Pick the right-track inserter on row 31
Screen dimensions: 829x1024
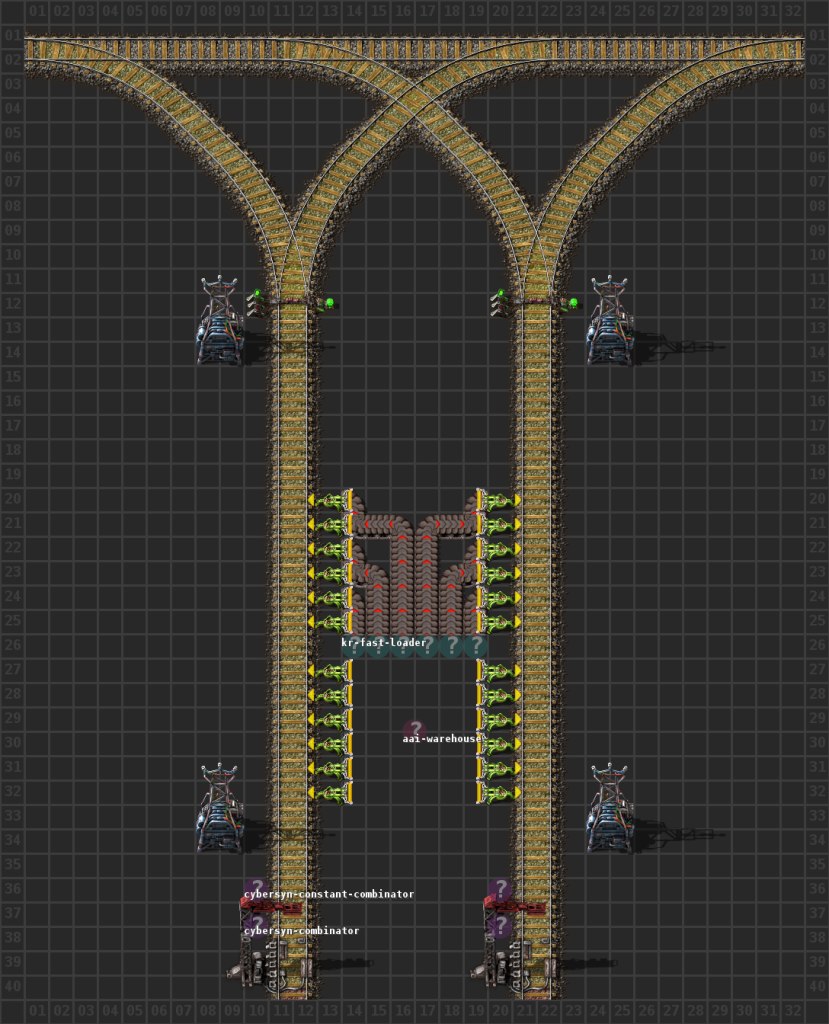[499, 769]
